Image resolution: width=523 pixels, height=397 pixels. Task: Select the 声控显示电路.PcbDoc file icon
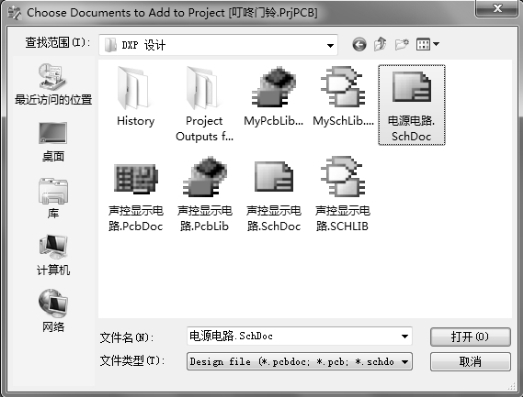135,178
